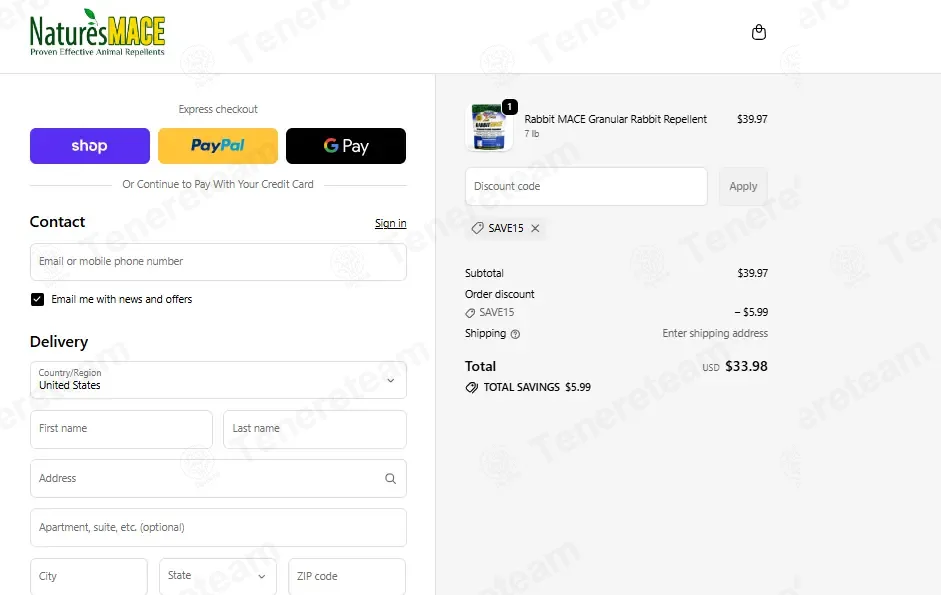Uncheck Email me with news and offers

37,299
